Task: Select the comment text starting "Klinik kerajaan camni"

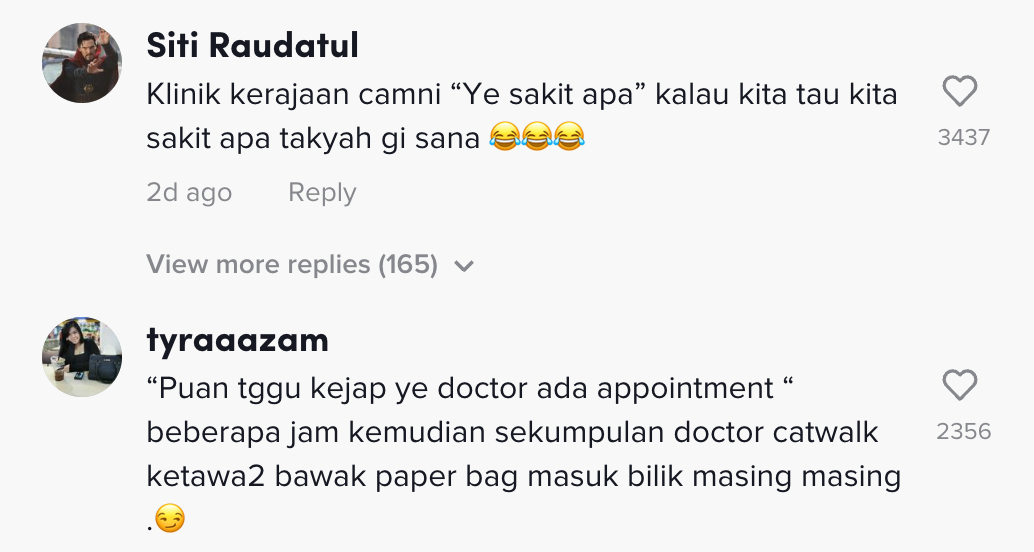Action: click(522, 116)
